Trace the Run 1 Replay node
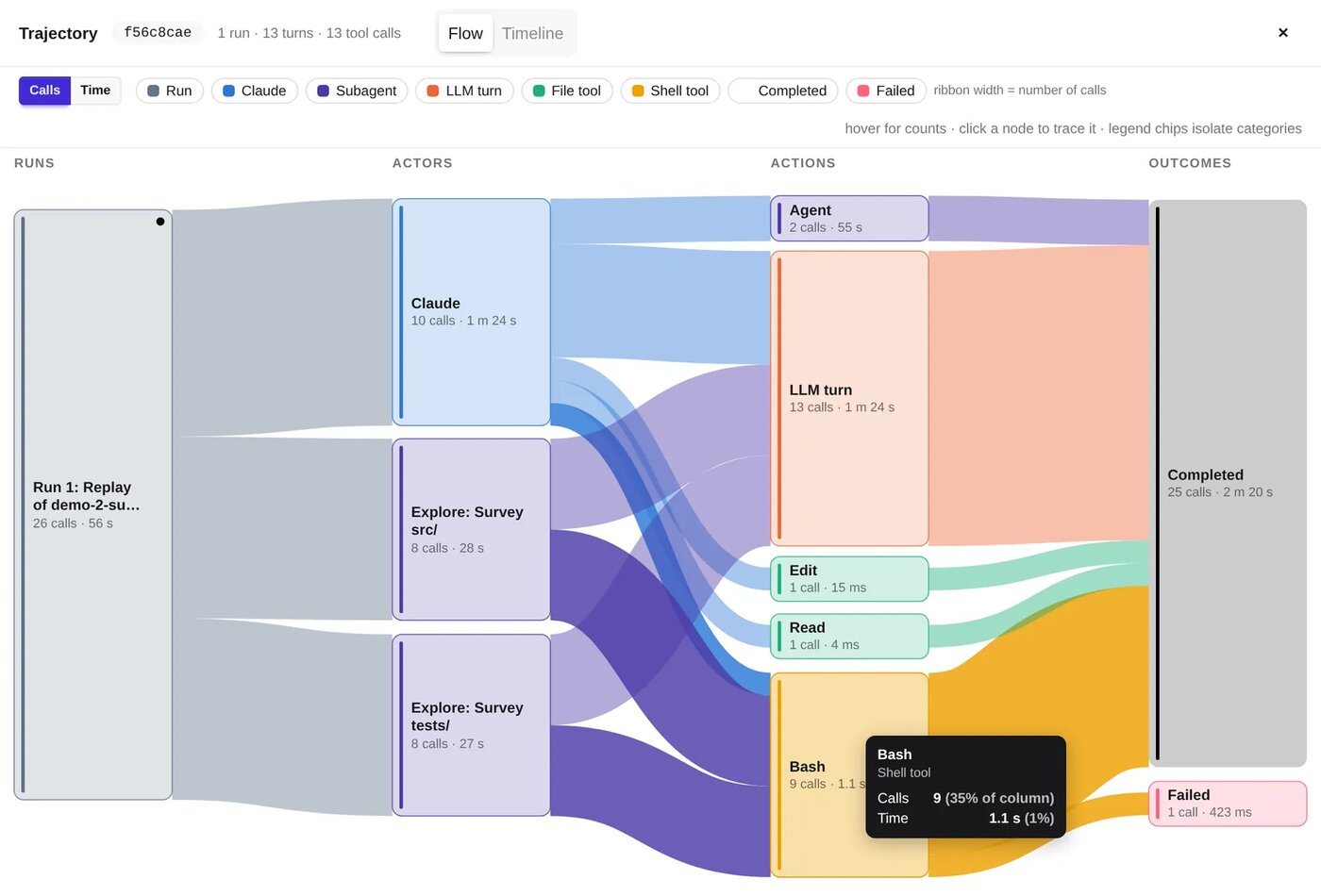 pyautogui.click(x=92, y=505)
